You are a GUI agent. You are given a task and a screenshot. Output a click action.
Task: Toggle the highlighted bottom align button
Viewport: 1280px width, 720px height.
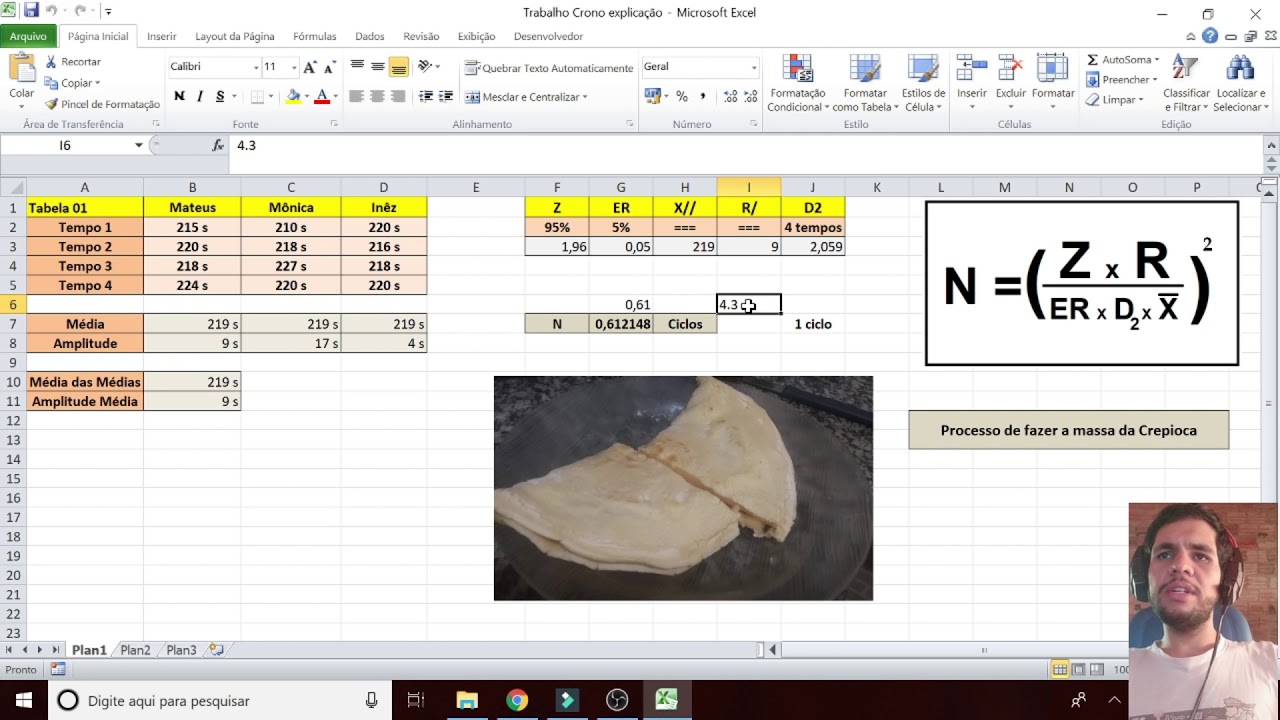[x=398, y=67]
